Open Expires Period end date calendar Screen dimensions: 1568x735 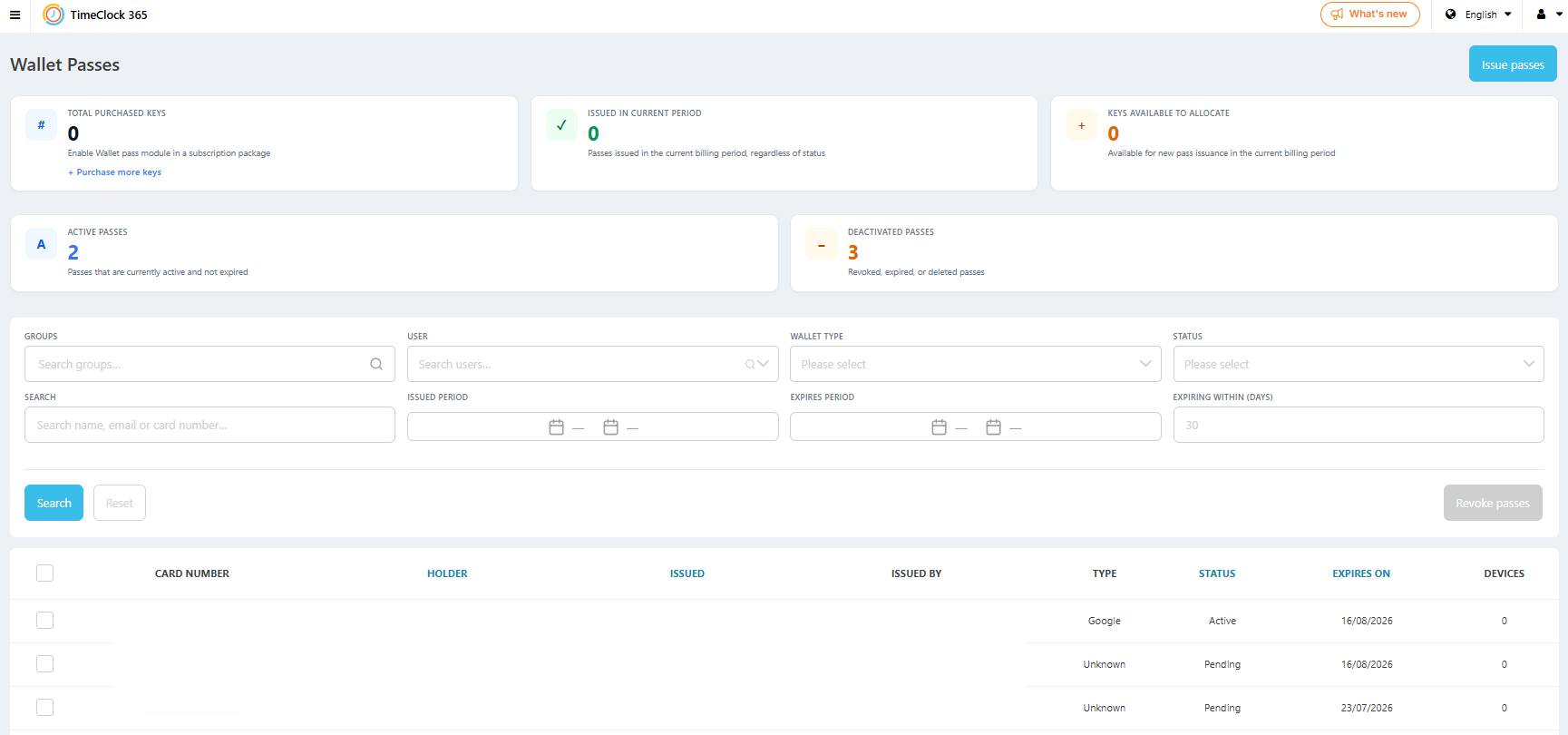(x=994, y=427)
